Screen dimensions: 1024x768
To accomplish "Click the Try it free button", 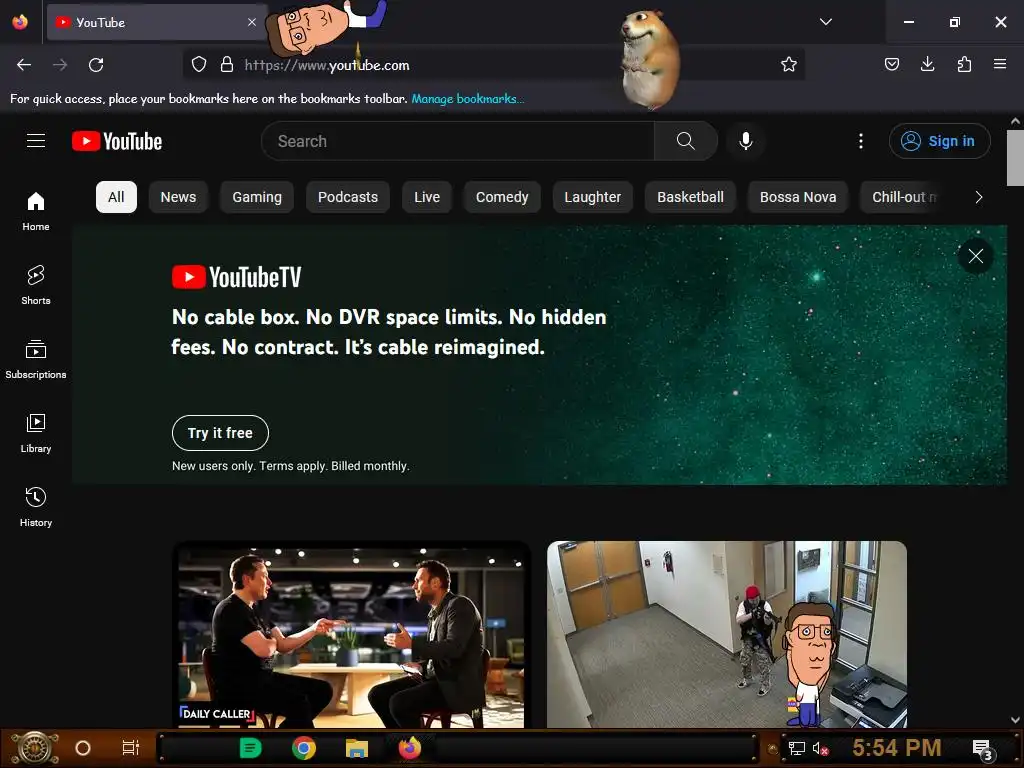I will pyautogui.click(x=220, y=433).
